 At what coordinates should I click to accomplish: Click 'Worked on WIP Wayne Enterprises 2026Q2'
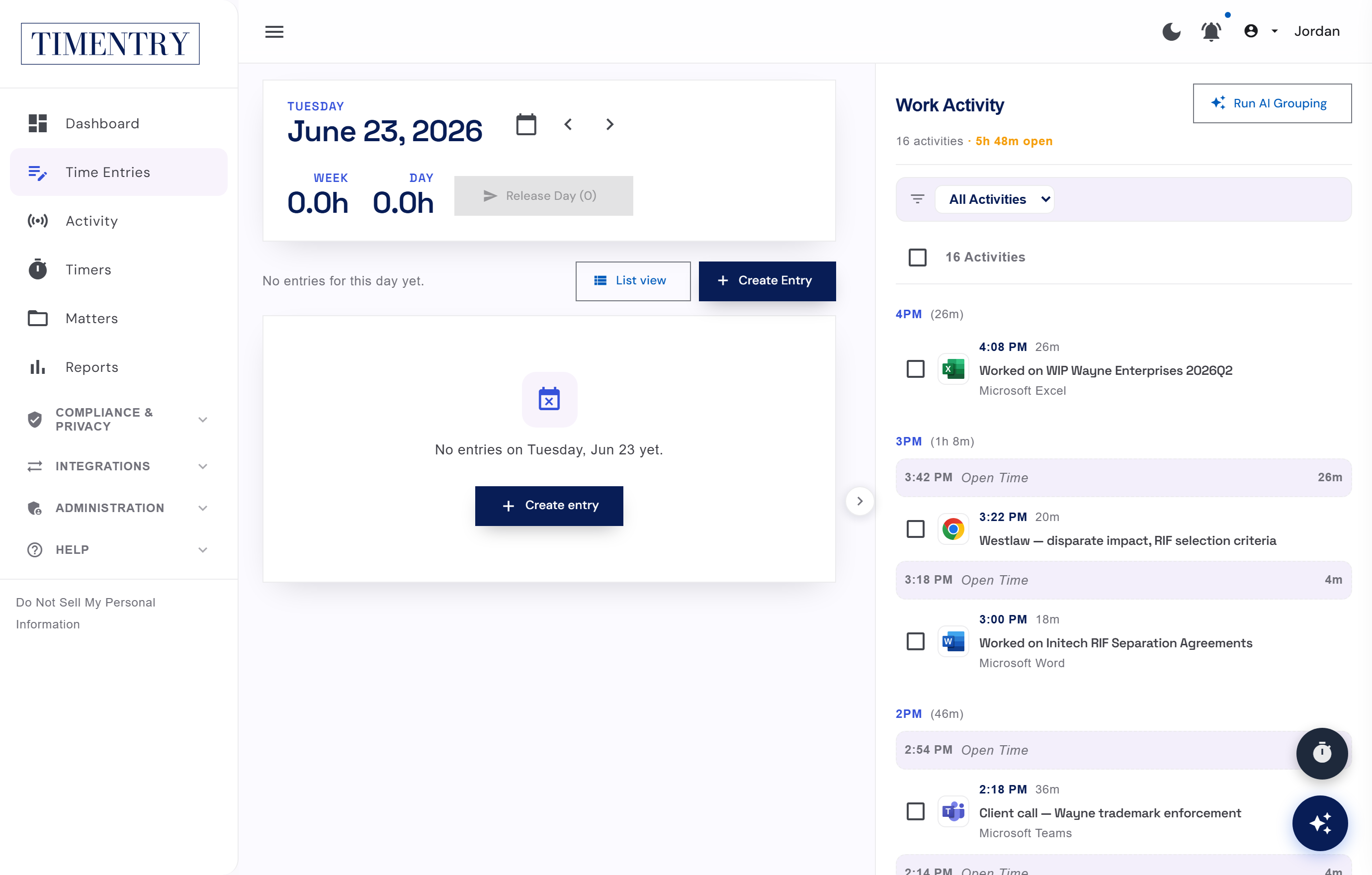[x=1106, y=370]
